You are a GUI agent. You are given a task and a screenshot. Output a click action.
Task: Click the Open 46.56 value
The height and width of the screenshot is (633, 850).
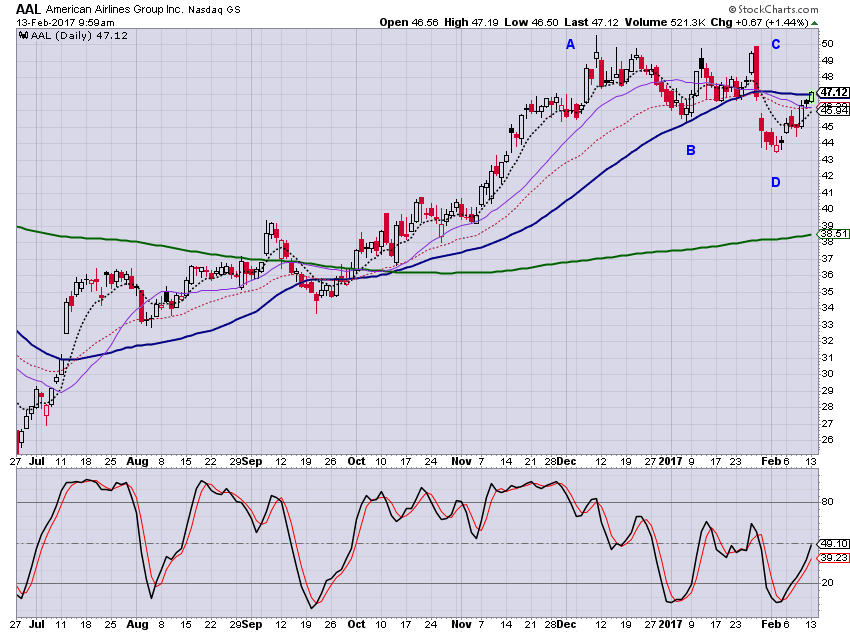point(409,22)
